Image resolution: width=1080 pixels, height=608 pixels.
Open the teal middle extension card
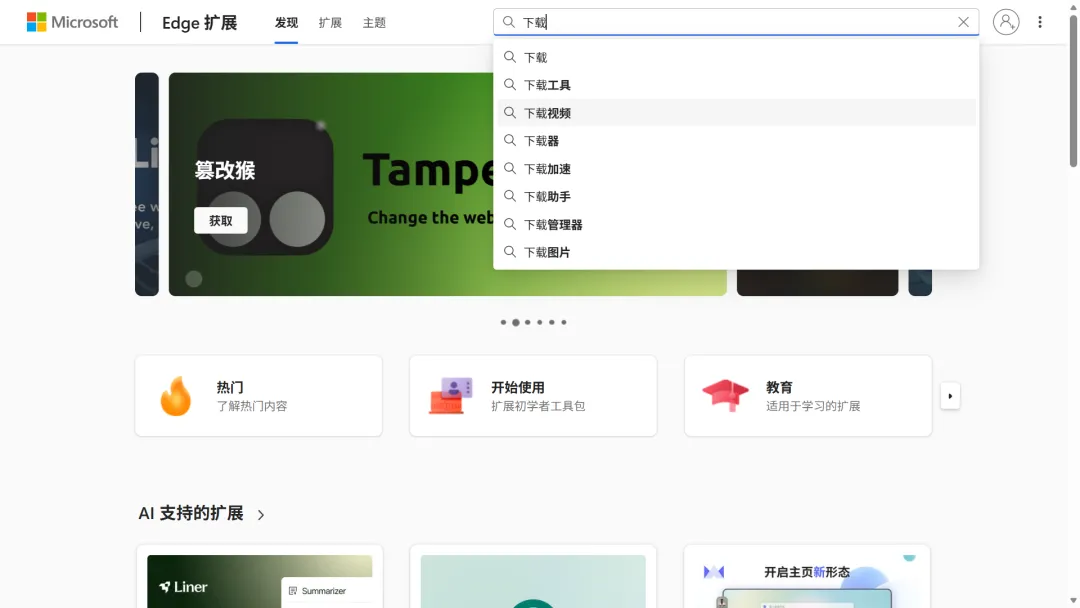(533, 577)
